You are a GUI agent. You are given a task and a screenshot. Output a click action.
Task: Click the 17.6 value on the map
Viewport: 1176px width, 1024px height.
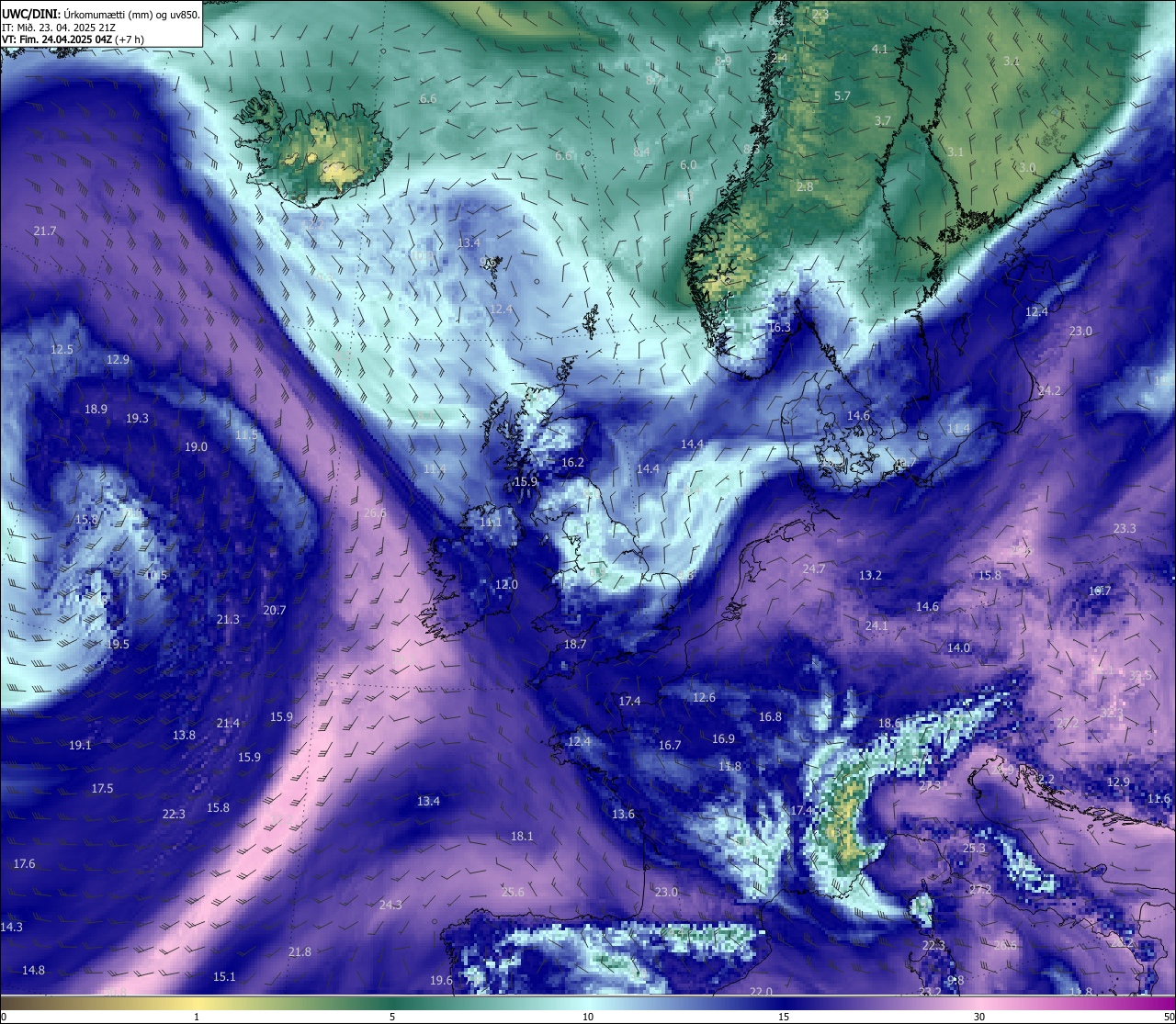coord(24,864)
